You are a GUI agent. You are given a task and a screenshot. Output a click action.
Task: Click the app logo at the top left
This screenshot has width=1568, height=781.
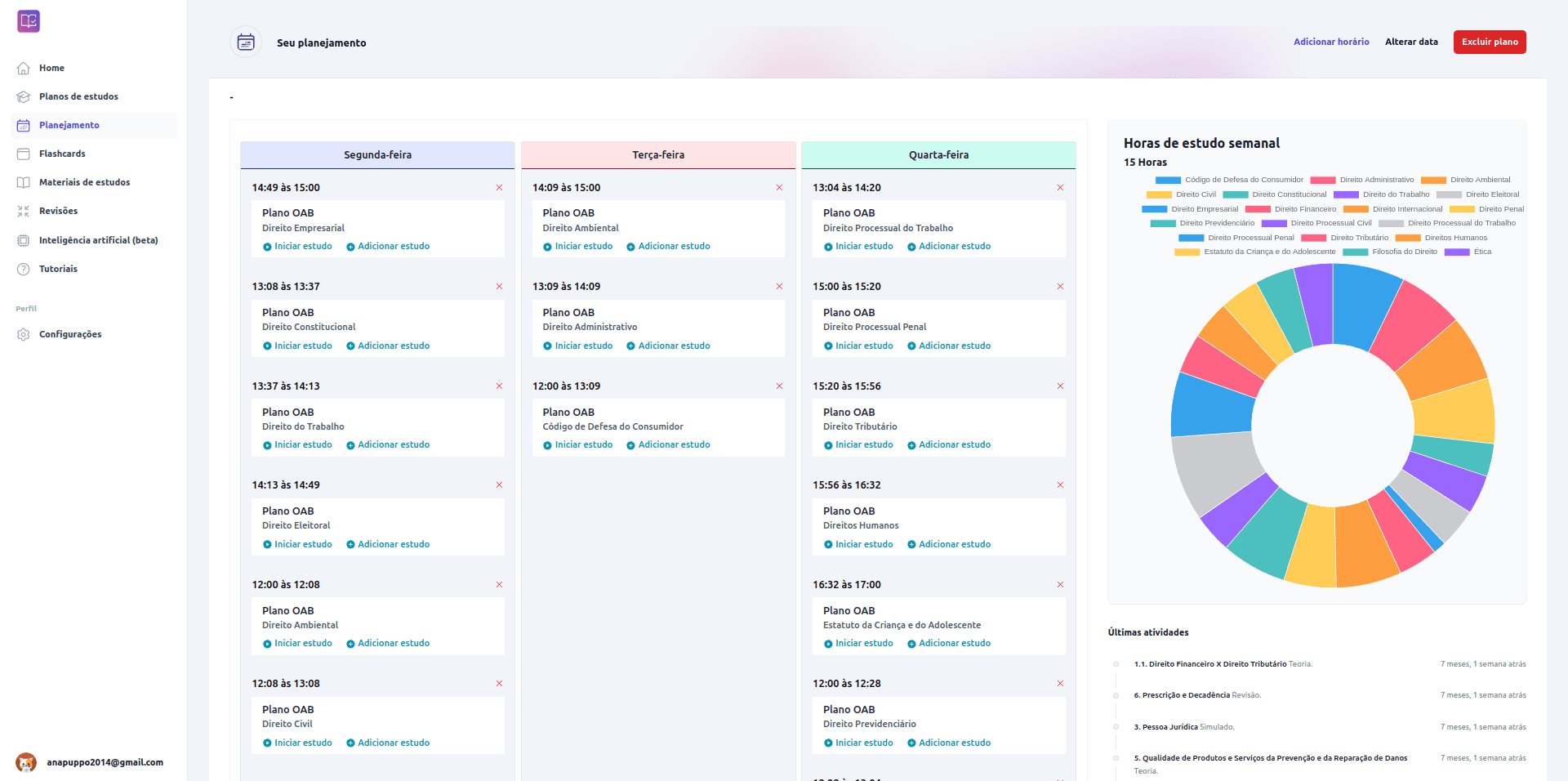coord(29,21)
